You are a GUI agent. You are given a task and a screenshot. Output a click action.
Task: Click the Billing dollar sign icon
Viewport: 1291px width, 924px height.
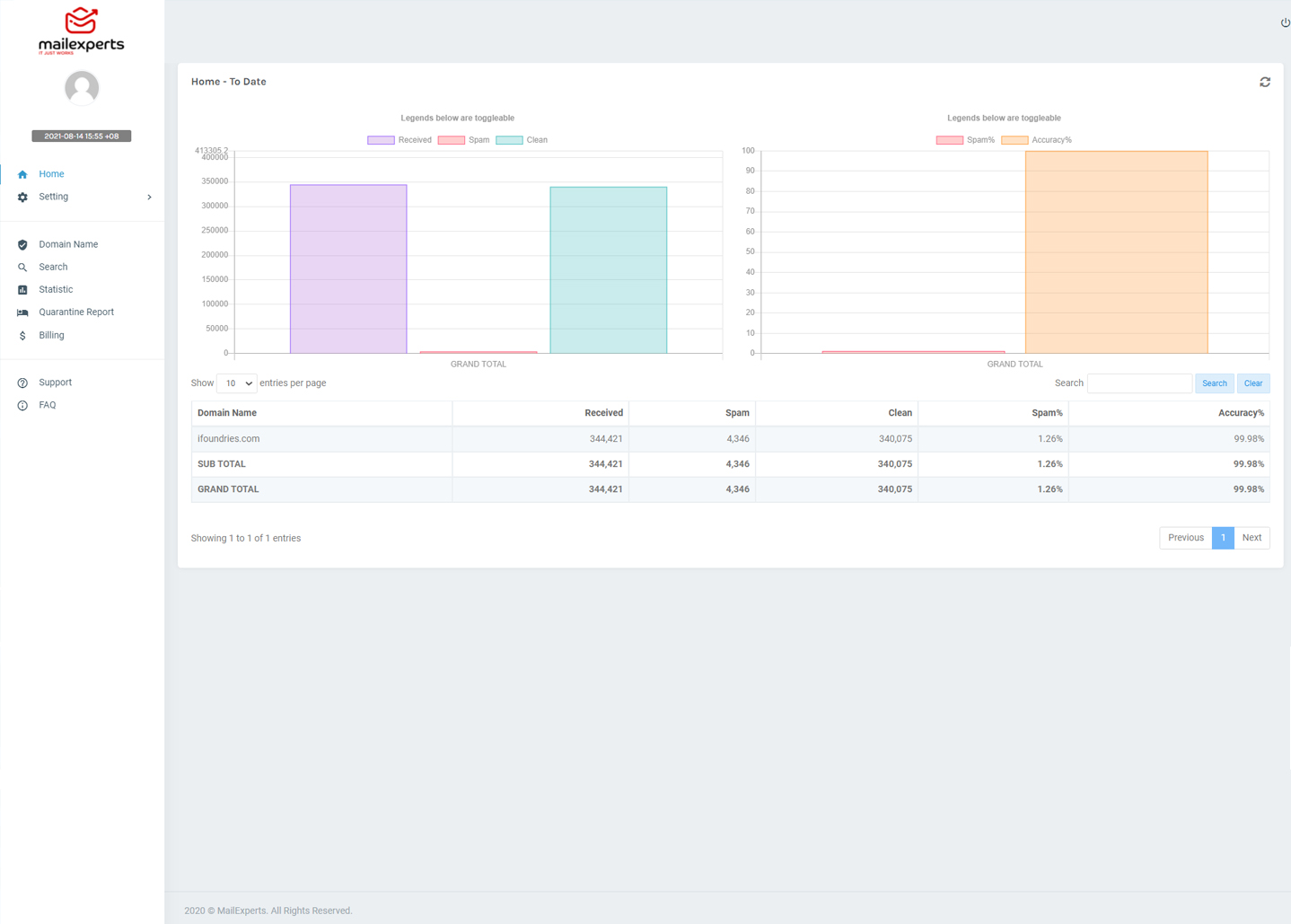pos(22,336)
